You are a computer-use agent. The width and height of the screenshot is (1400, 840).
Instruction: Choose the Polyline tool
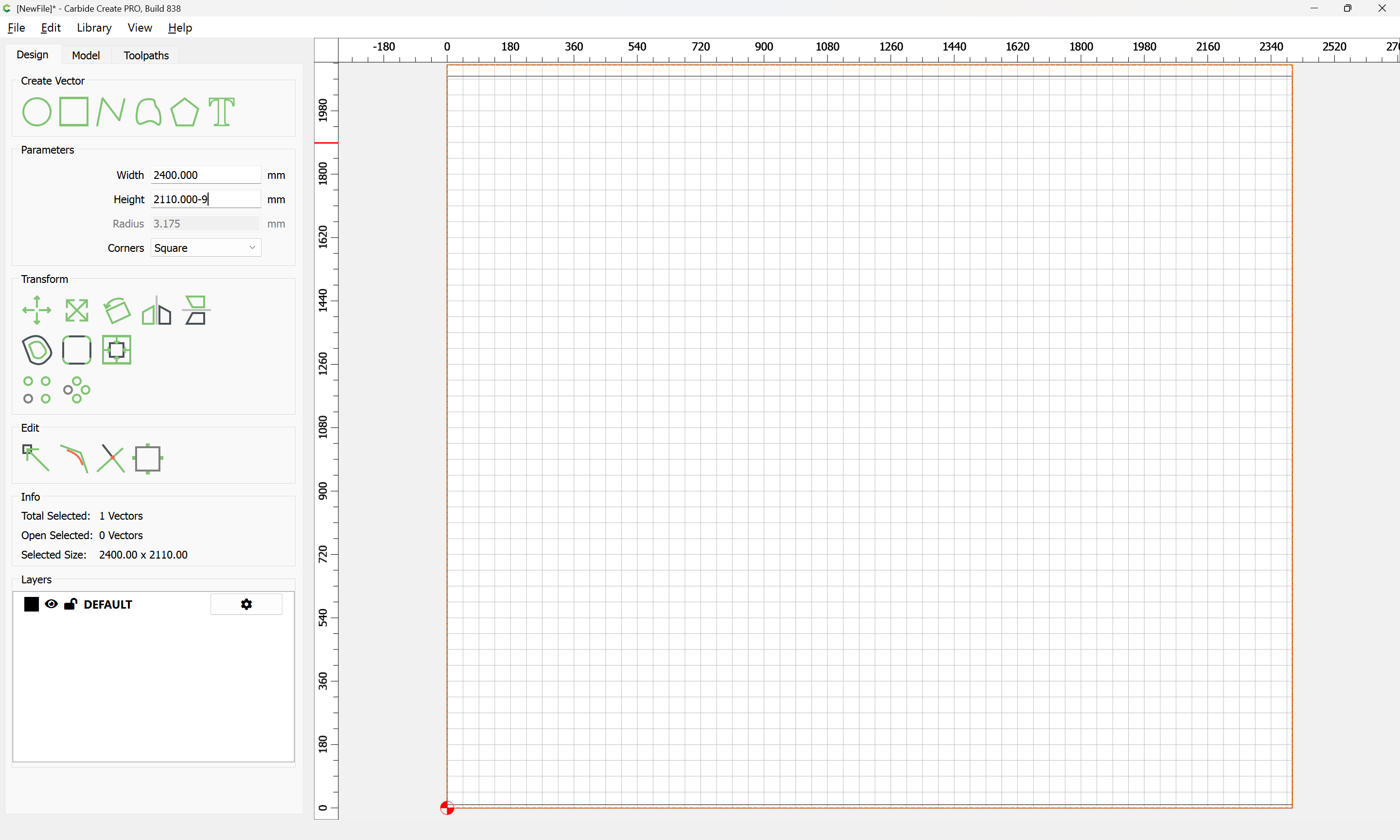point(110,111)
